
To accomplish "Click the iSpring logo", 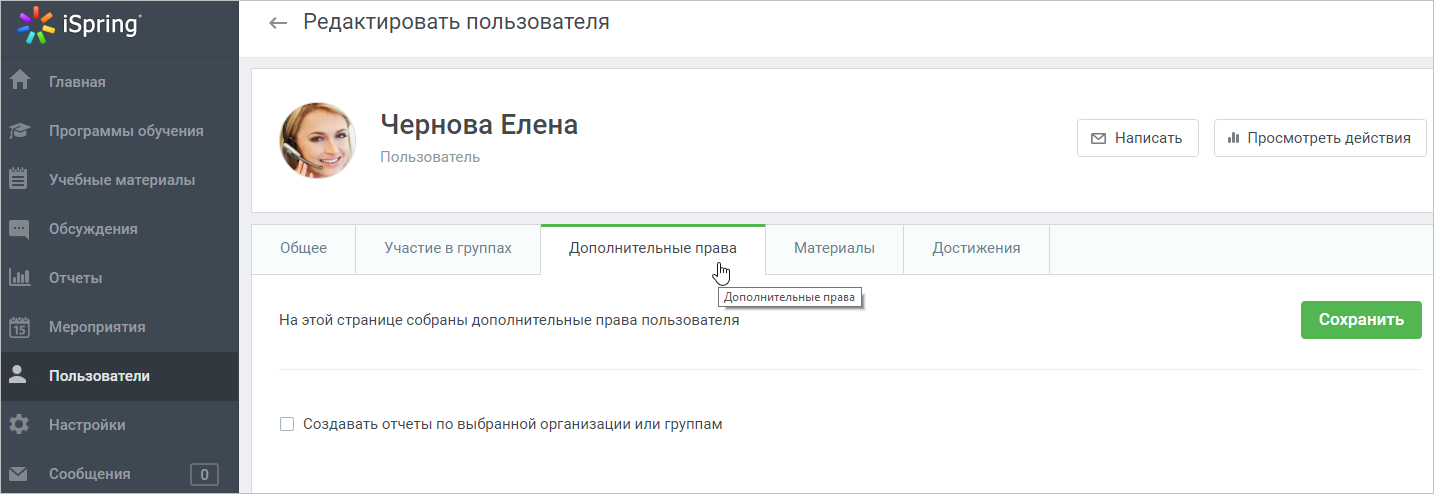I will [x=80, y=25].
